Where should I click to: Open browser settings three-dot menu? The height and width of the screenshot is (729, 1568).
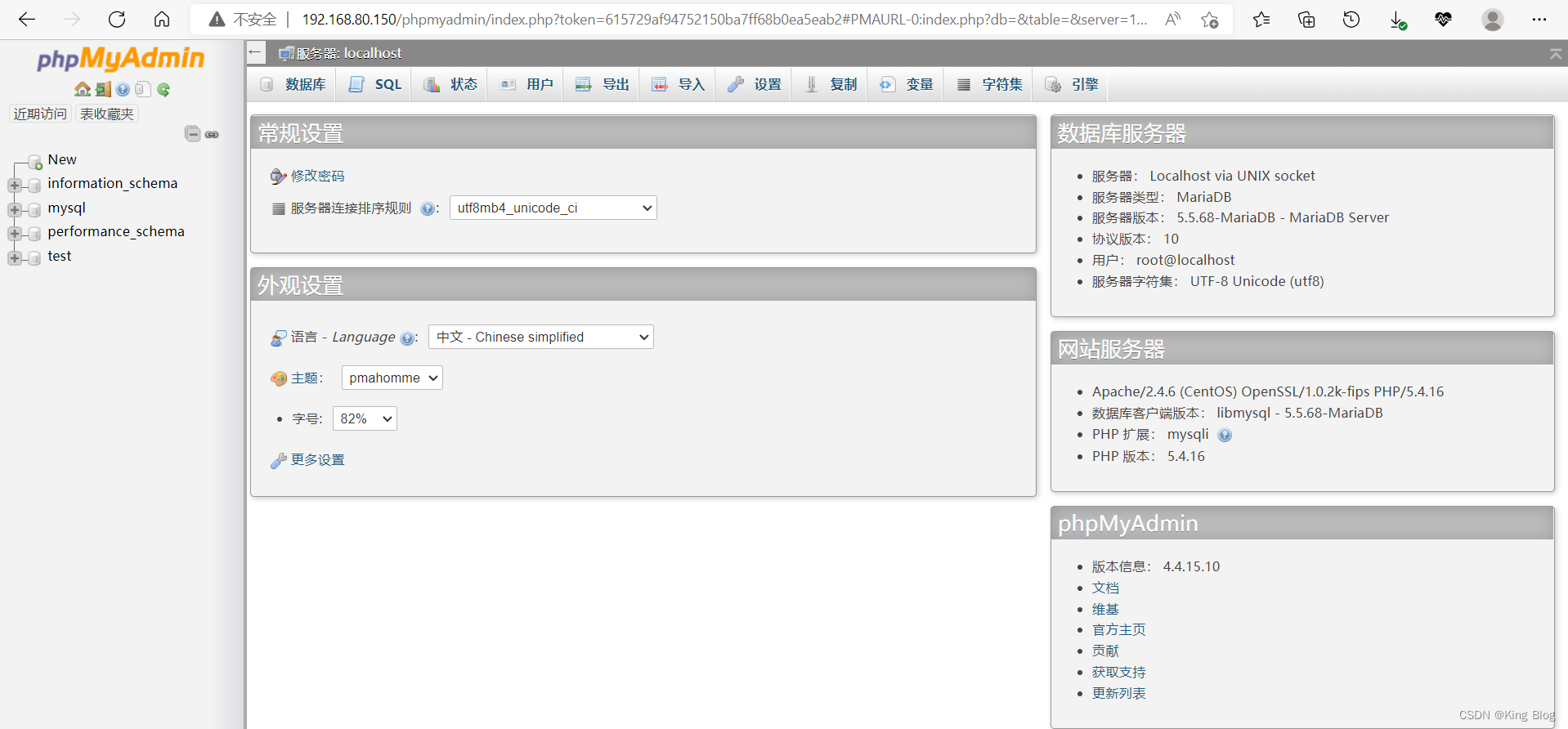pyautogui.click(x=1539, y=20)
